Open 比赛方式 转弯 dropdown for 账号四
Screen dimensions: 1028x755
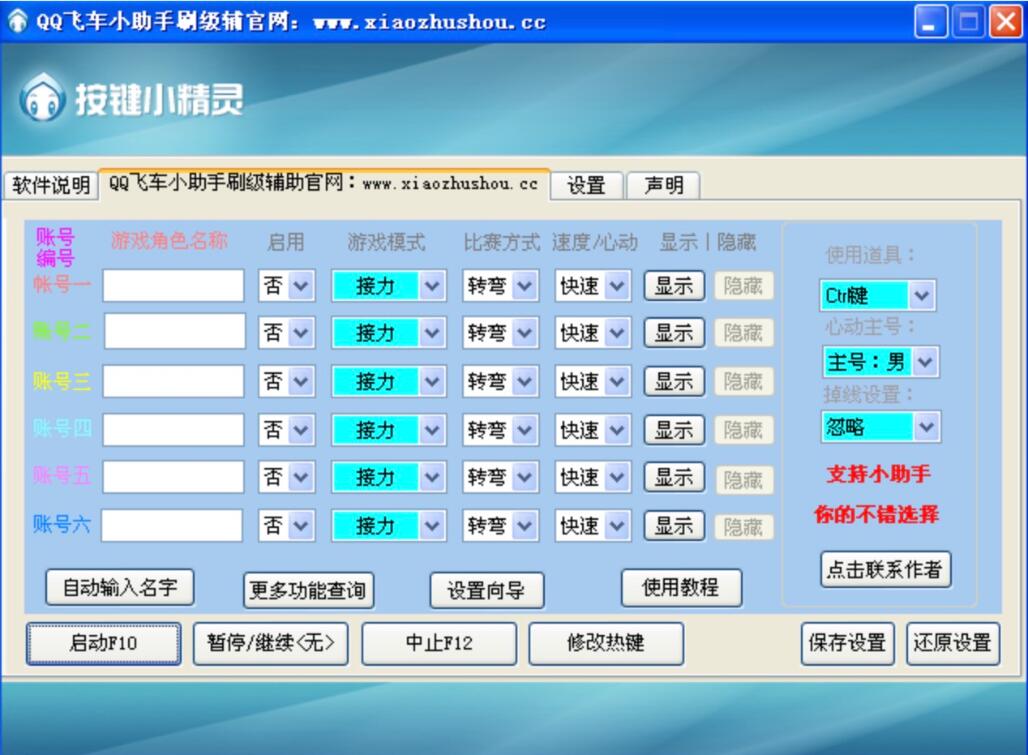(x=524, y=430)
